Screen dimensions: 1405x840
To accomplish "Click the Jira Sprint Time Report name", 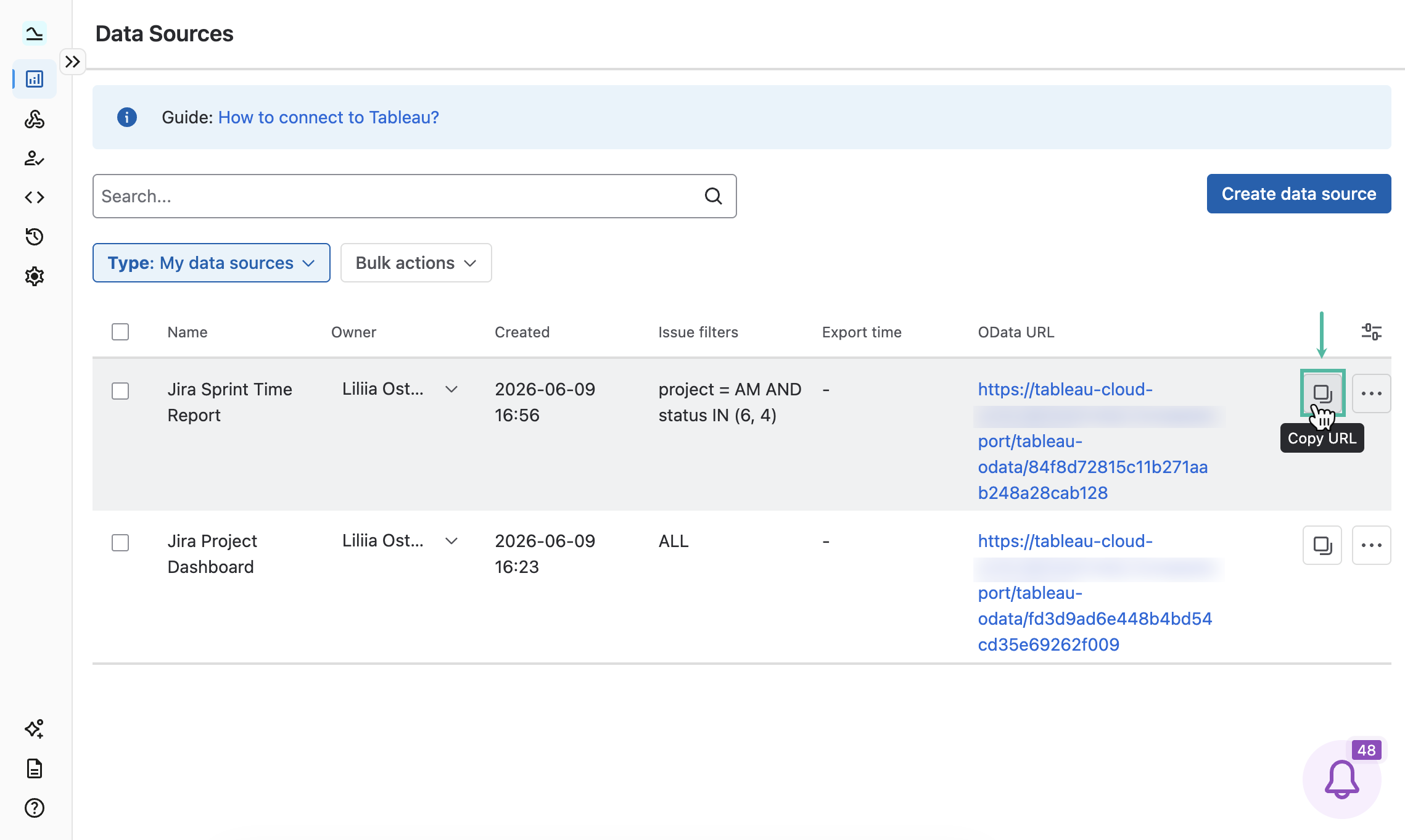I will (x=230, y=402).
